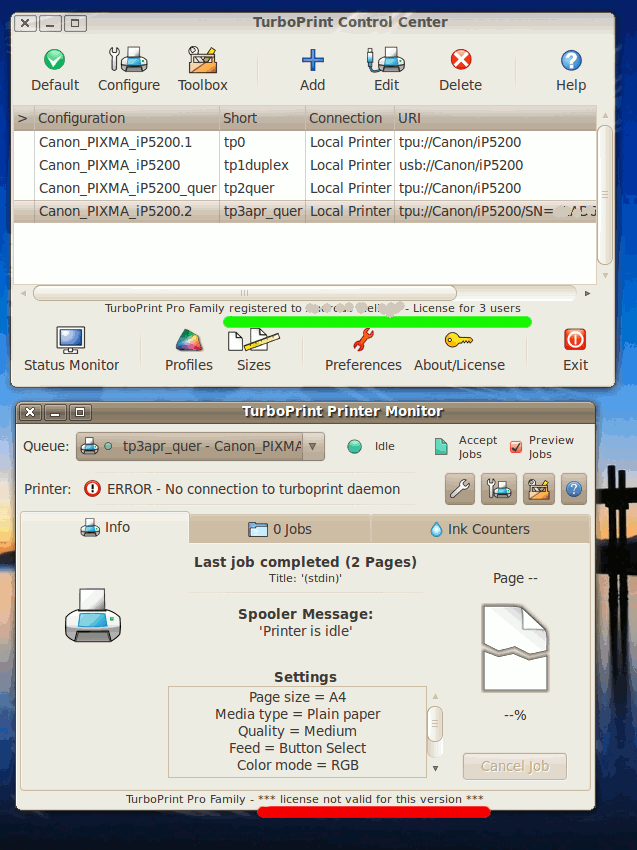Image resolution: width=637 pixels, height=850 pixels.
Task: Click the leading arrow column header
Action: [23, 118]
